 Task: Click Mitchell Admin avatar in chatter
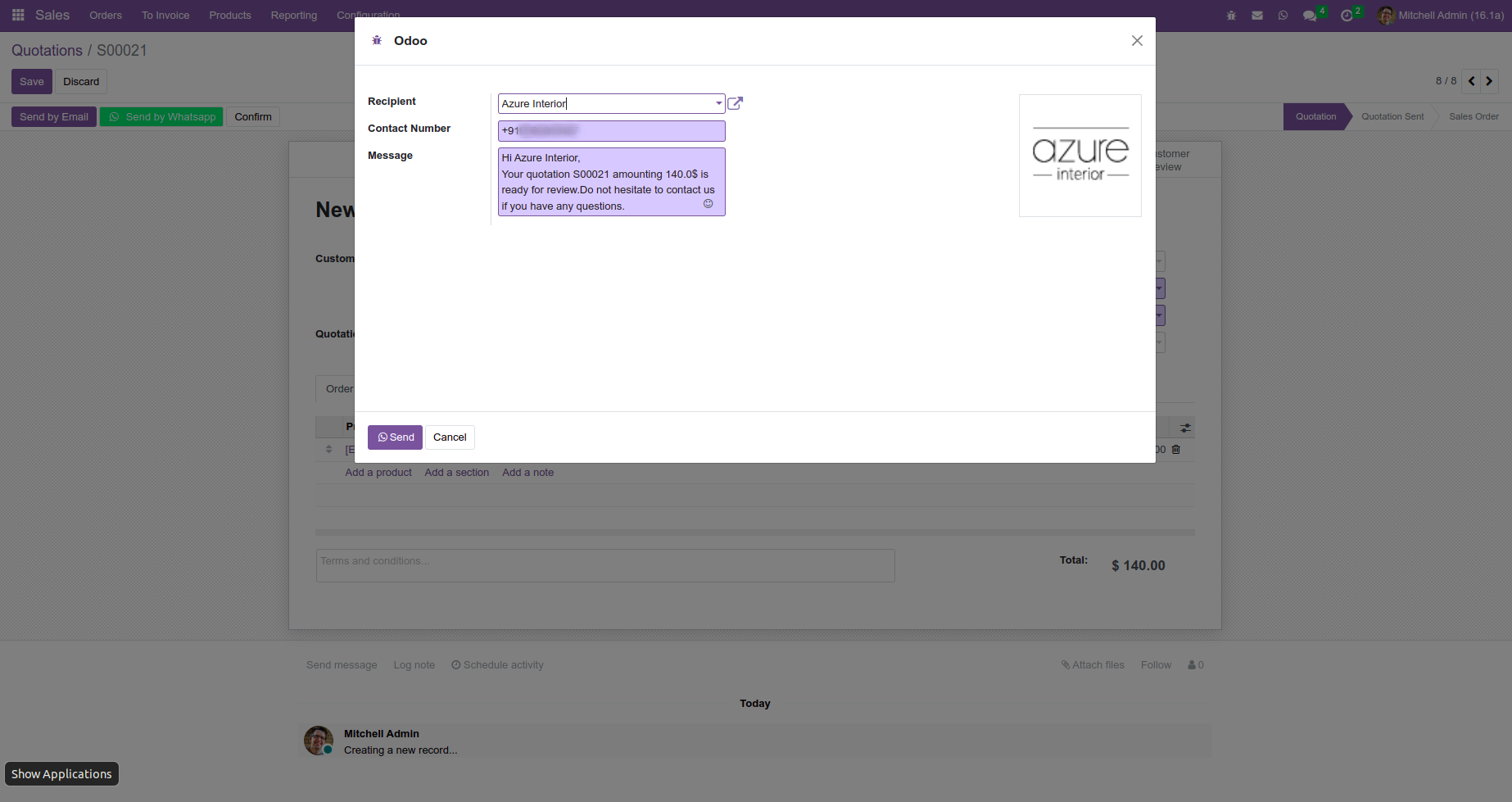(318, 740)
